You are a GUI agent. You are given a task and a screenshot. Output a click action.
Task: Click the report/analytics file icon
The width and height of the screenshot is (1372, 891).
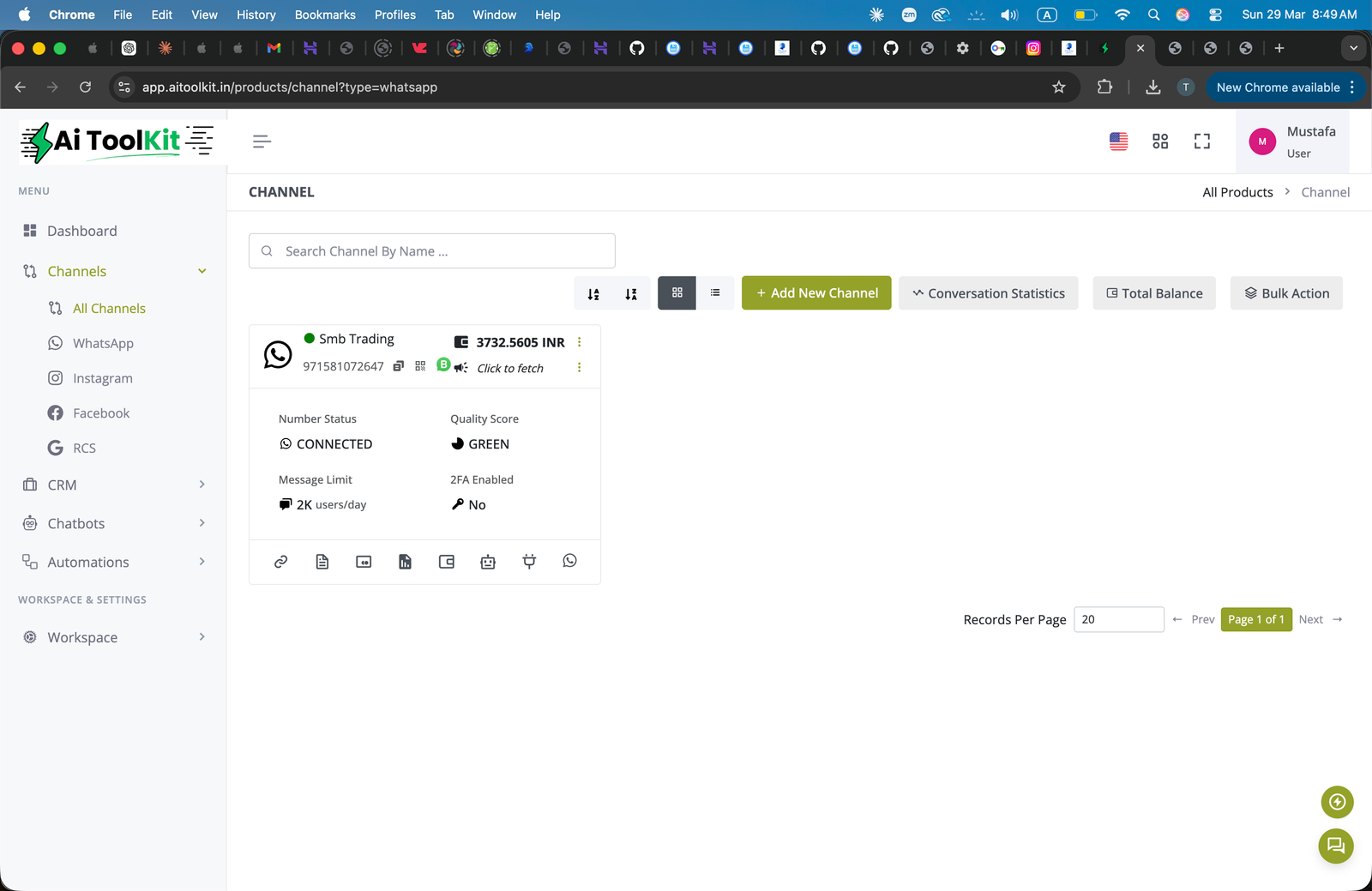405,562
